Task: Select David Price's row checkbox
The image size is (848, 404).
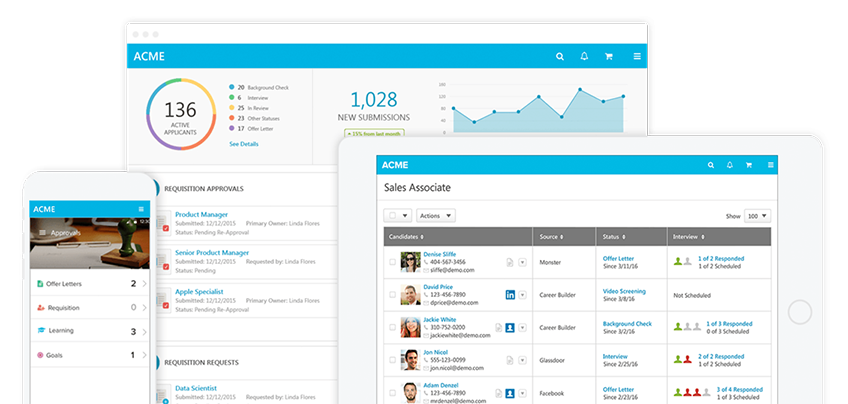Action: (x=393, y=295)
